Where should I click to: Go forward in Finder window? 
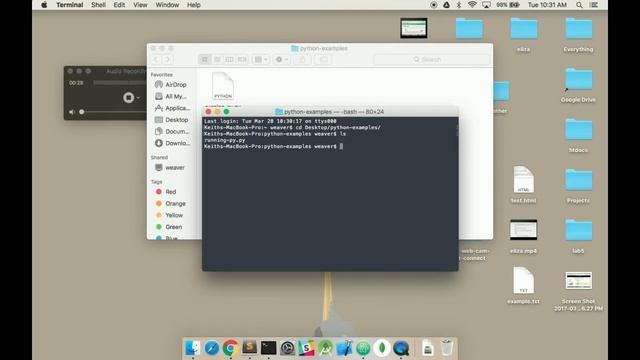pos(167,60)
